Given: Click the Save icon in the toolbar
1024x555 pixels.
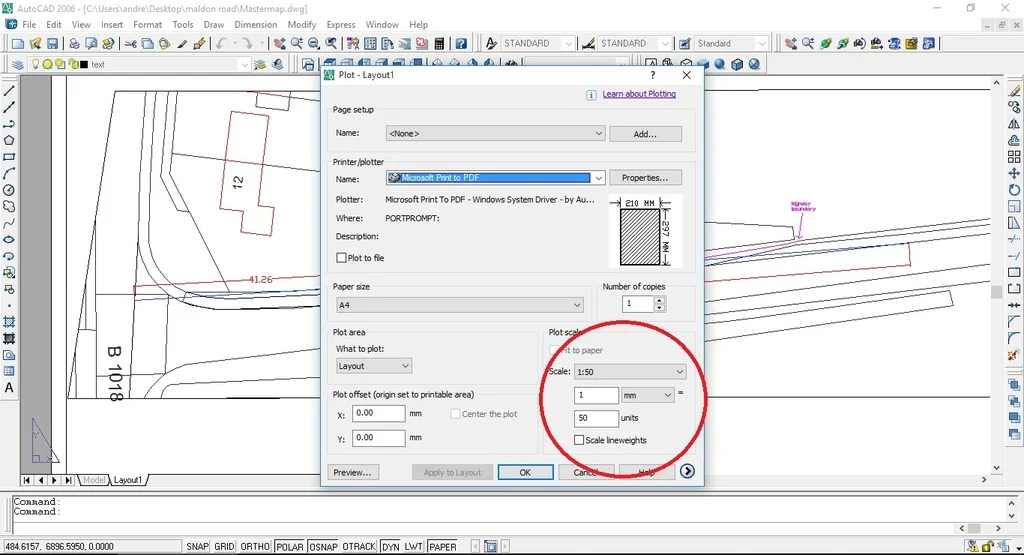Looking at the screenshot, I should click(52, 44).
